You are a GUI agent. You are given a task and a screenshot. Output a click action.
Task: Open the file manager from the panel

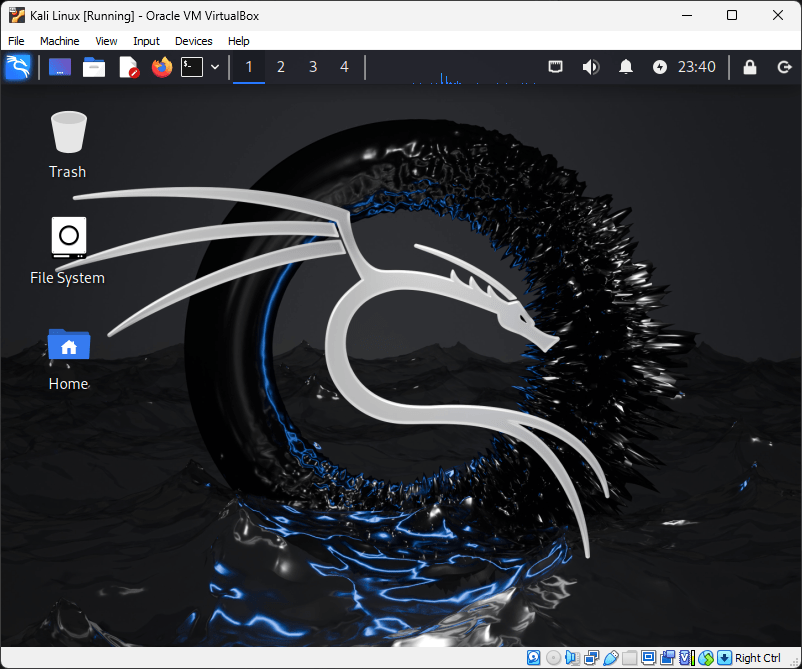[x=93, y=67]
